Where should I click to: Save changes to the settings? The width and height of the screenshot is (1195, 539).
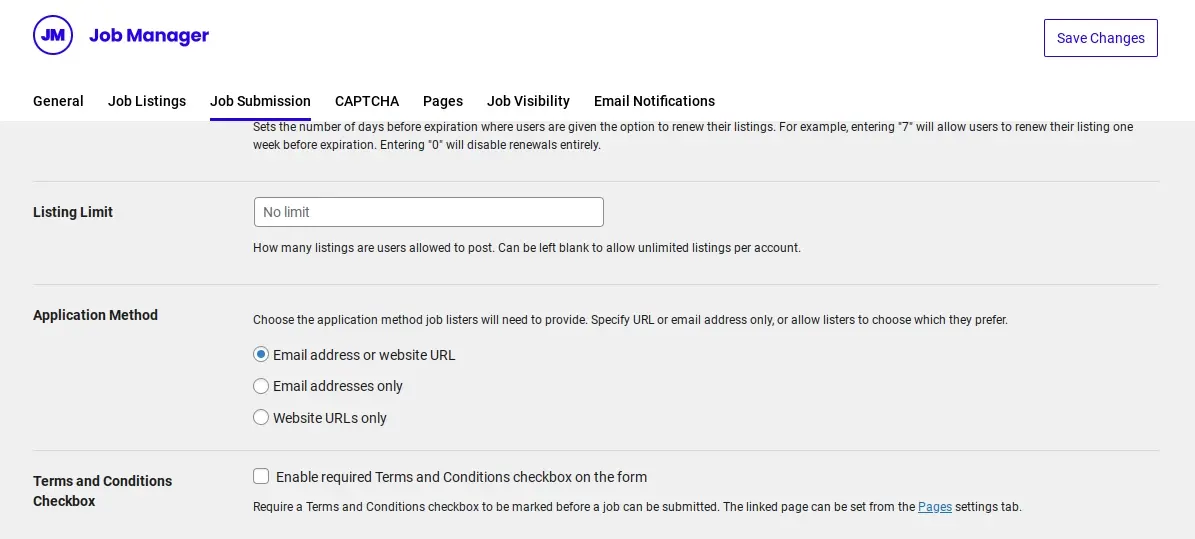pos(1100,38)
